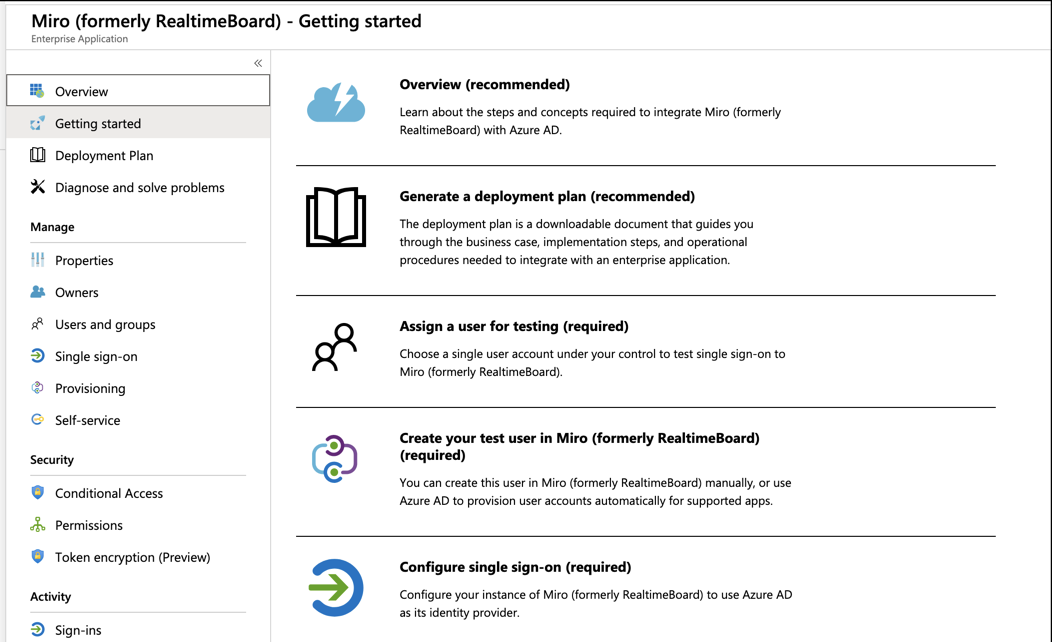The image size is (1052, 642).
Task: Click the Getting started rocket icon
Action: (37, 123)
